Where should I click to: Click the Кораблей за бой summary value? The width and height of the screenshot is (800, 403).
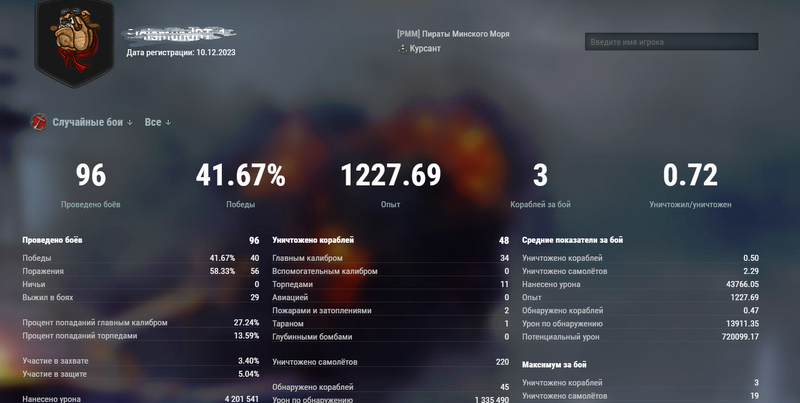[x=540, y=176]
